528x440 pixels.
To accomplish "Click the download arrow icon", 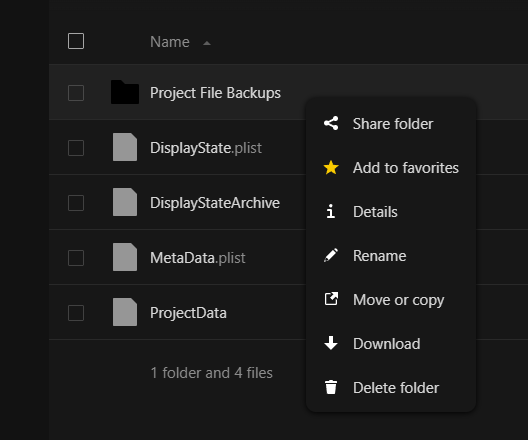I will [331, 343].
